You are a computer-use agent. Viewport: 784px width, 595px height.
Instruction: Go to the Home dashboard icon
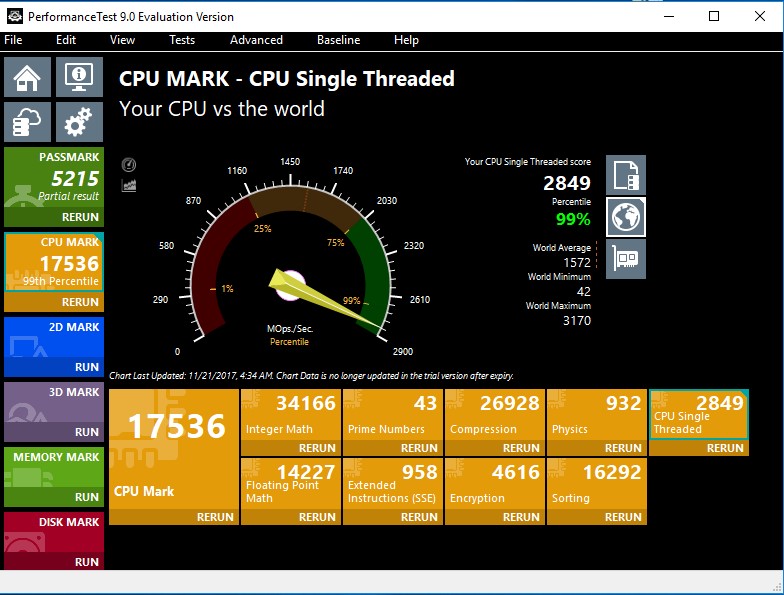coord(27,78)
